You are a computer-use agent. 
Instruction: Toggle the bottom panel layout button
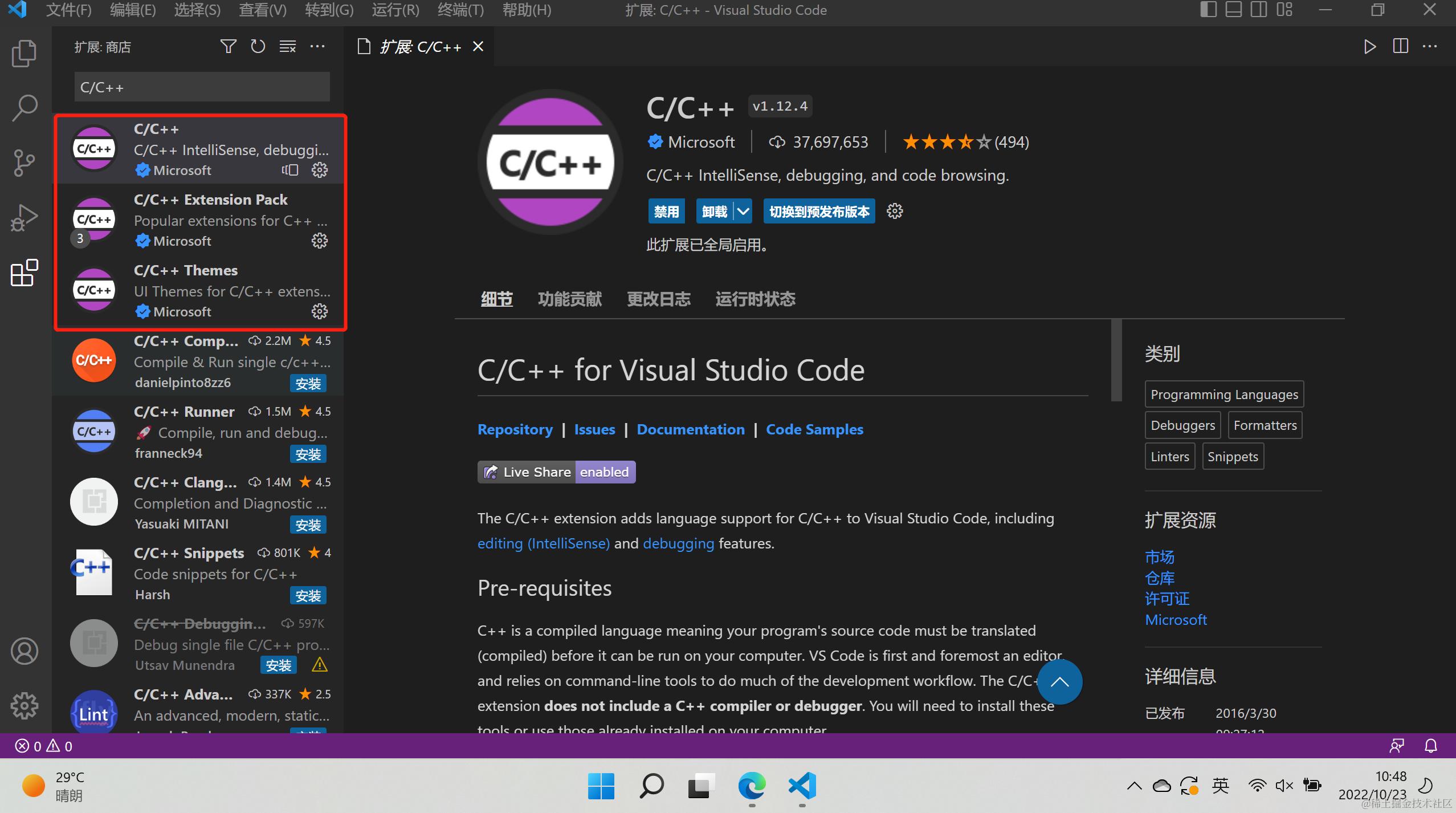(x=1233, y=10)
